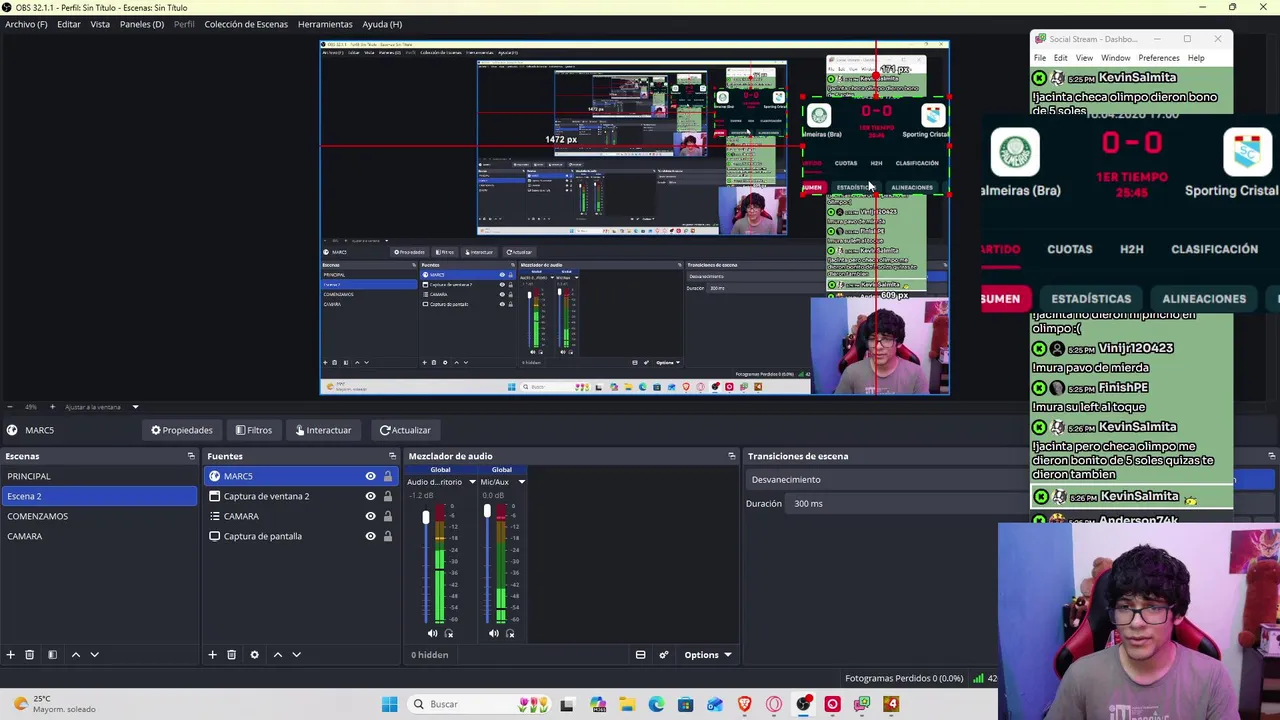Image resolution: width=1280 pixels, height=720 pixels.
Task: Add a new scene with plus icon
Action: click(10, 655)
